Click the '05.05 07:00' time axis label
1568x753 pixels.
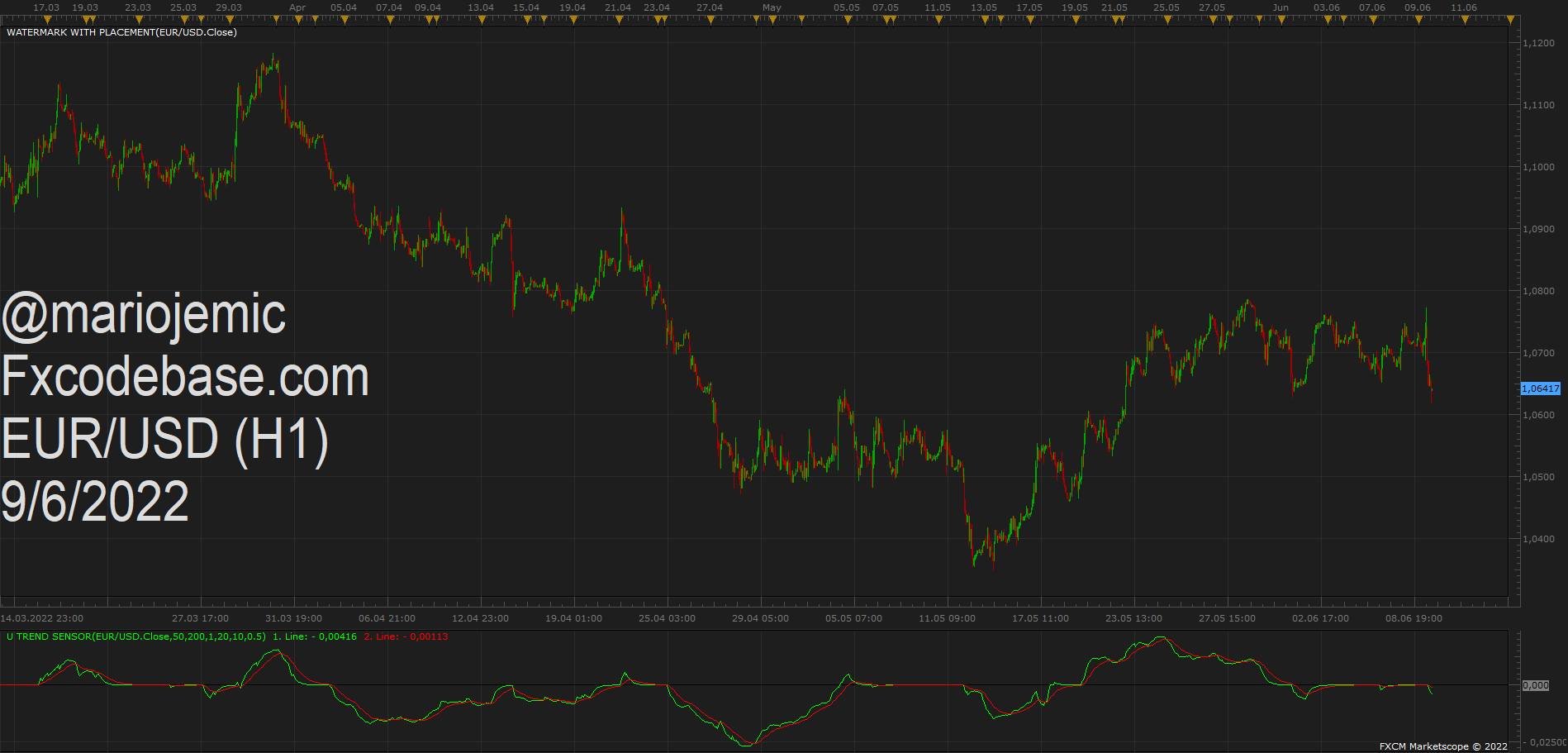point(854,618)
